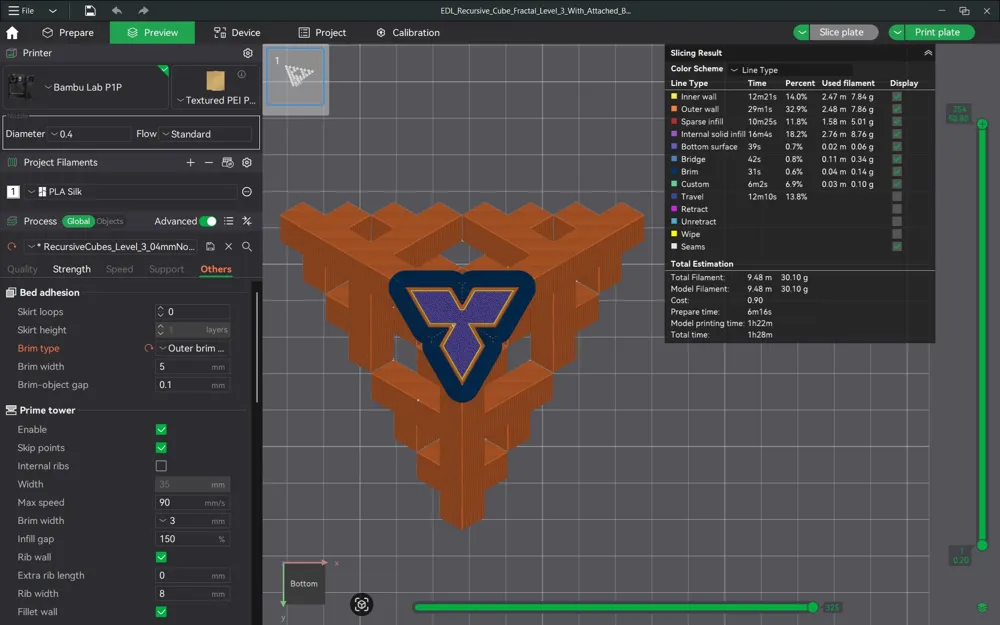This screenshot has width=1000, height=625.
Task: Show Retract display checkbox
Action: click(897, 209)
